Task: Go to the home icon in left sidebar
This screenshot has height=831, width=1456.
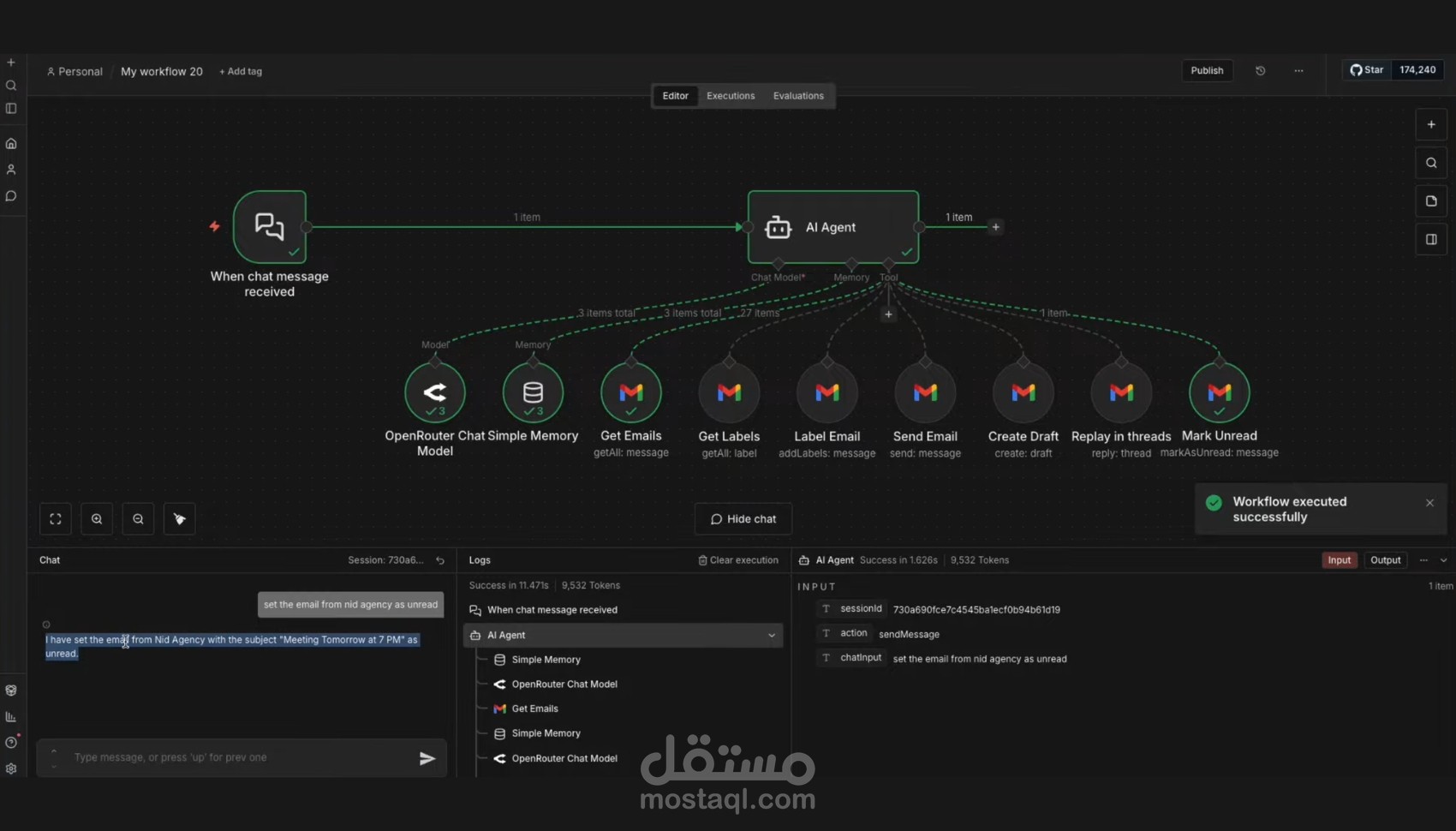Action: click(11, 143)
